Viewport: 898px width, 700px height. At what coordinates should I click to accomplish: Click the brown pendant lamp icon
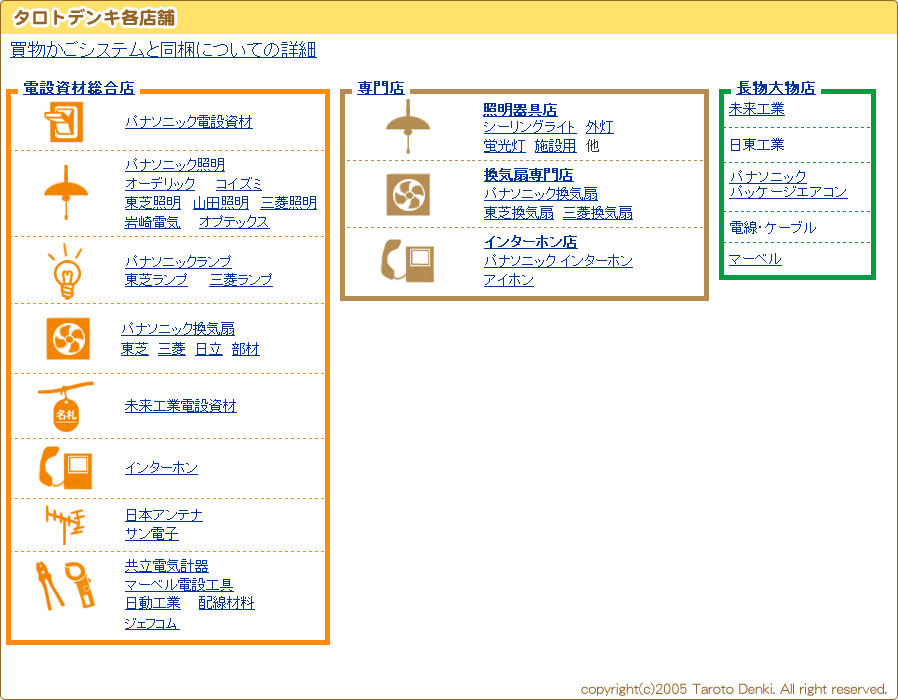[408, 127]
